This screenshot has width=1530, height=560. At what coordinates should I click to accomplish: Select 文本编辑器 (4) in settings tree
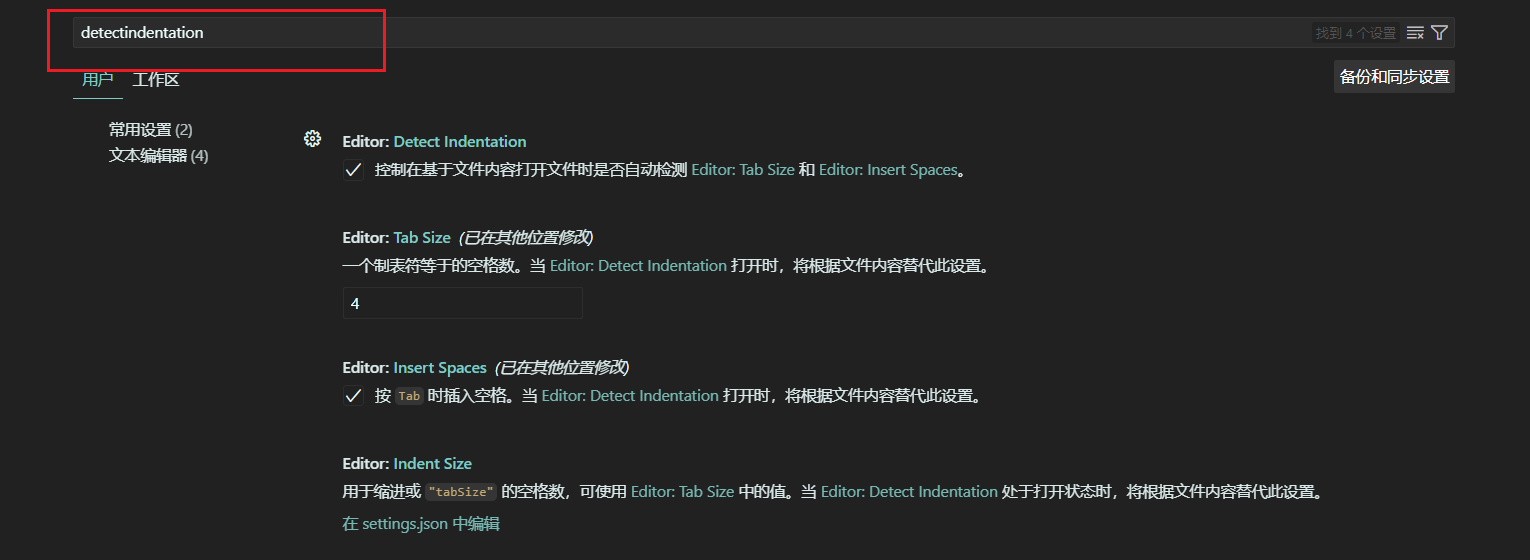click(x=159, y=156)
